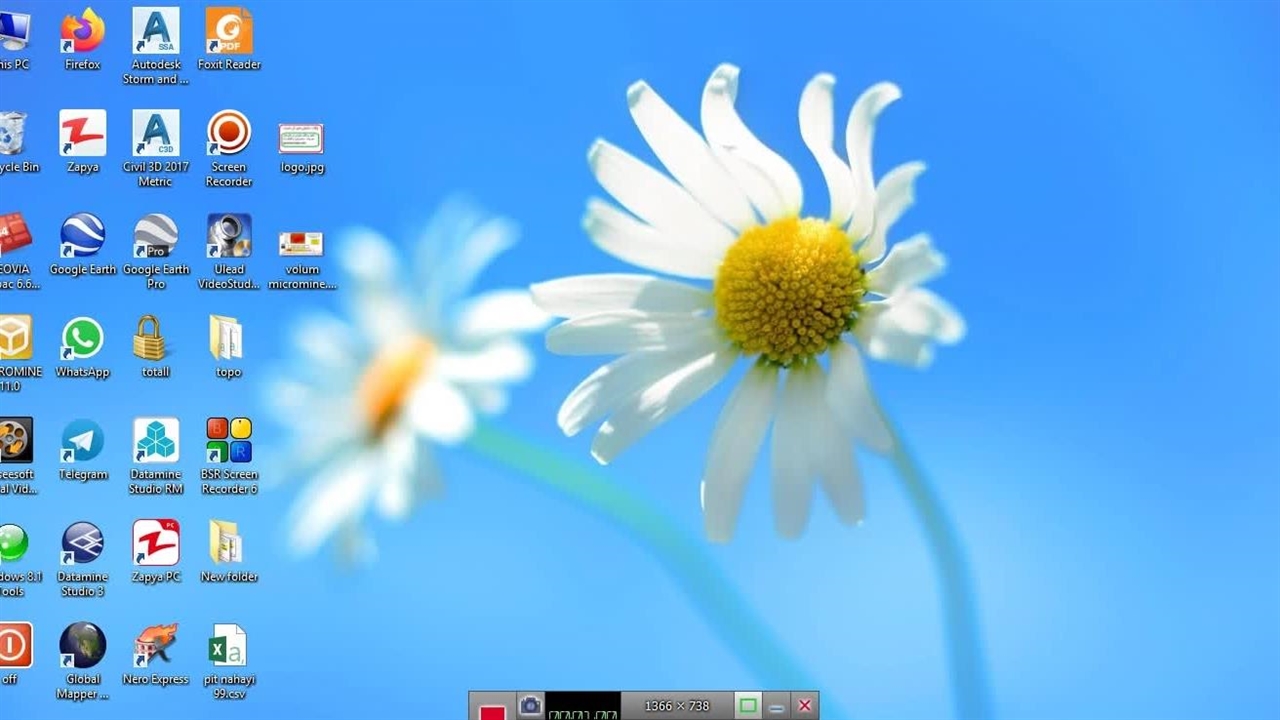
Task: Take a snapshot with the camera button
Action: 530,706
